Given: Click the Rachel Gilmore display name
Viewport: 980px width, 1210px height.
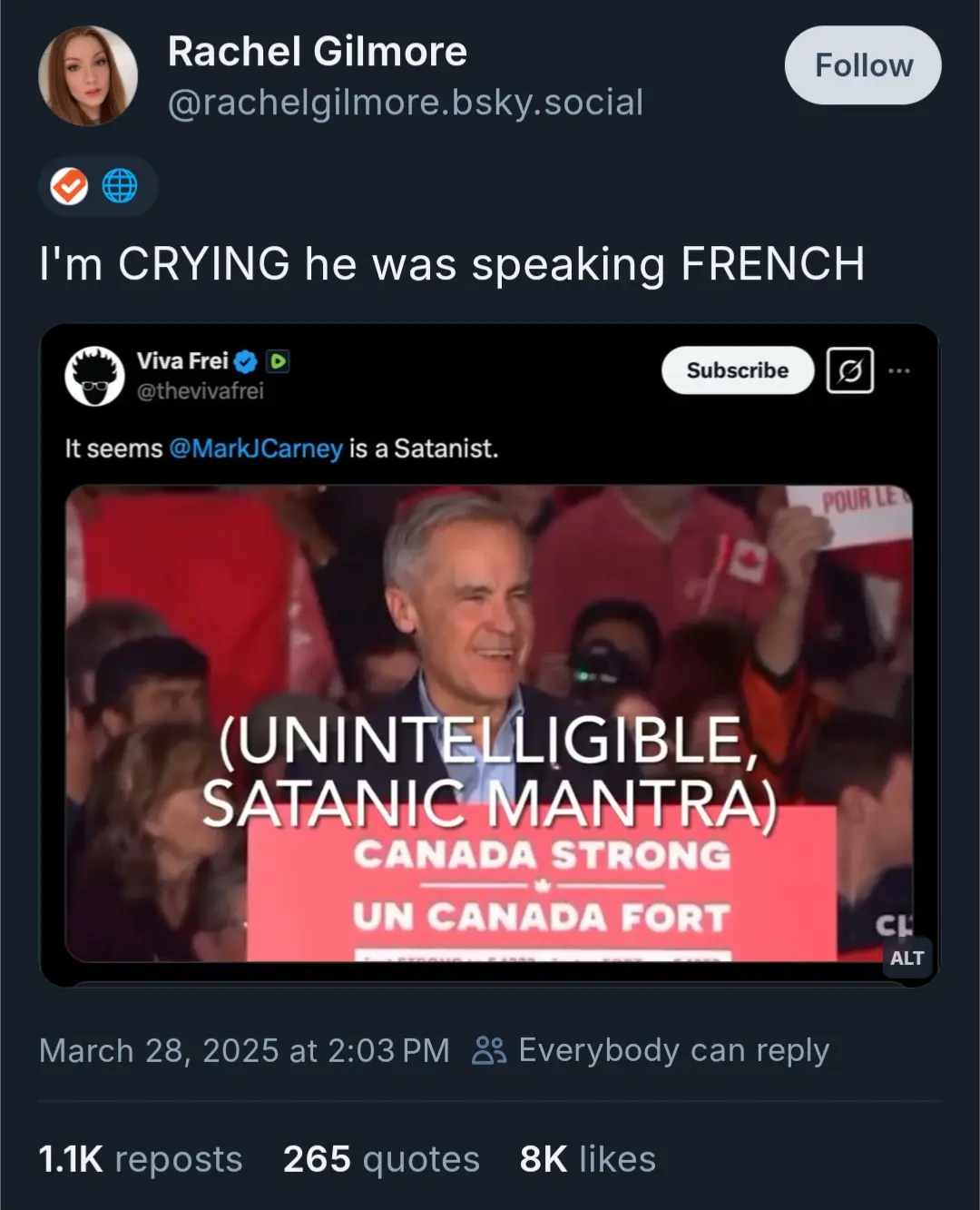Looking at the screenshot, I should (x=318, y=52).
